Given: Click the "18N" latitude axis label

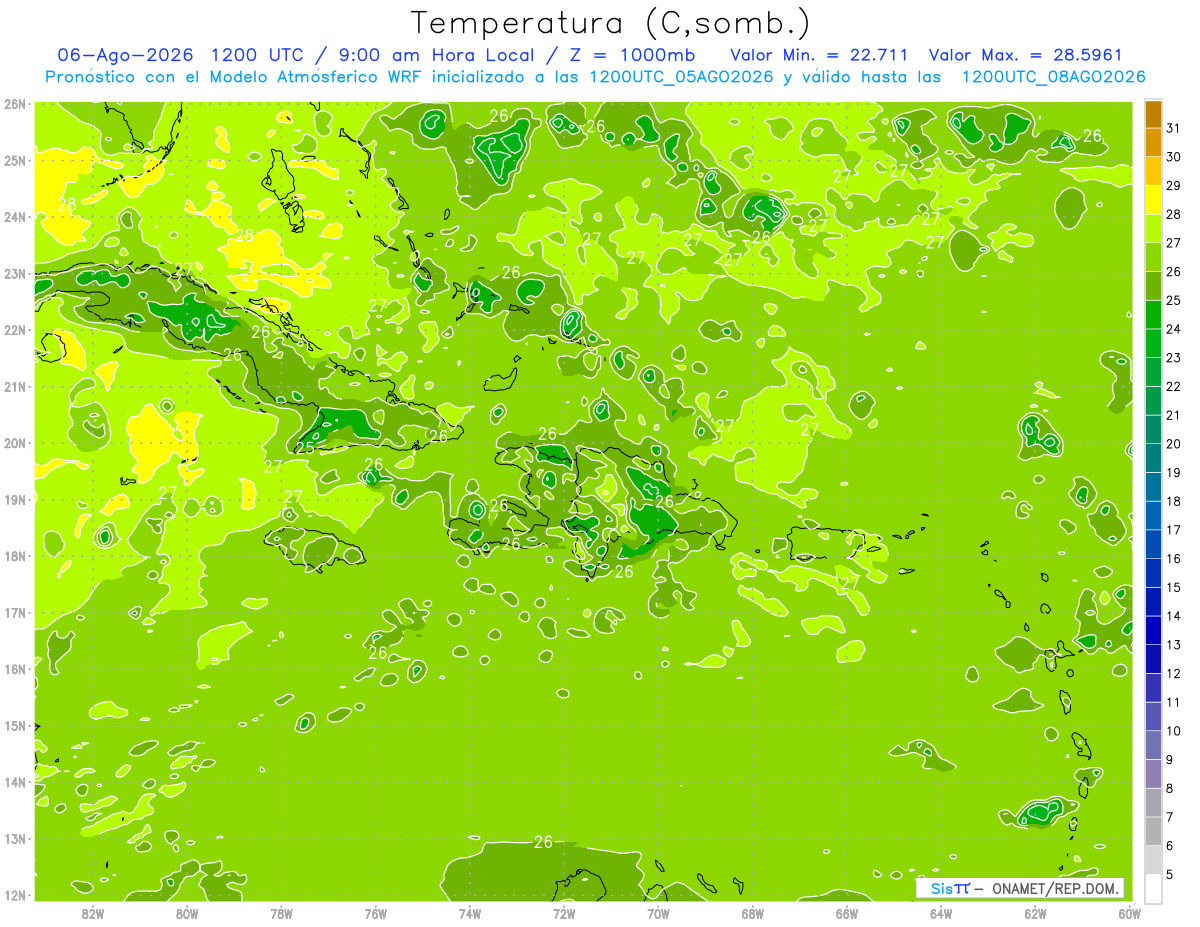Looking at the screenshot, I should click(x=15, y=556).
